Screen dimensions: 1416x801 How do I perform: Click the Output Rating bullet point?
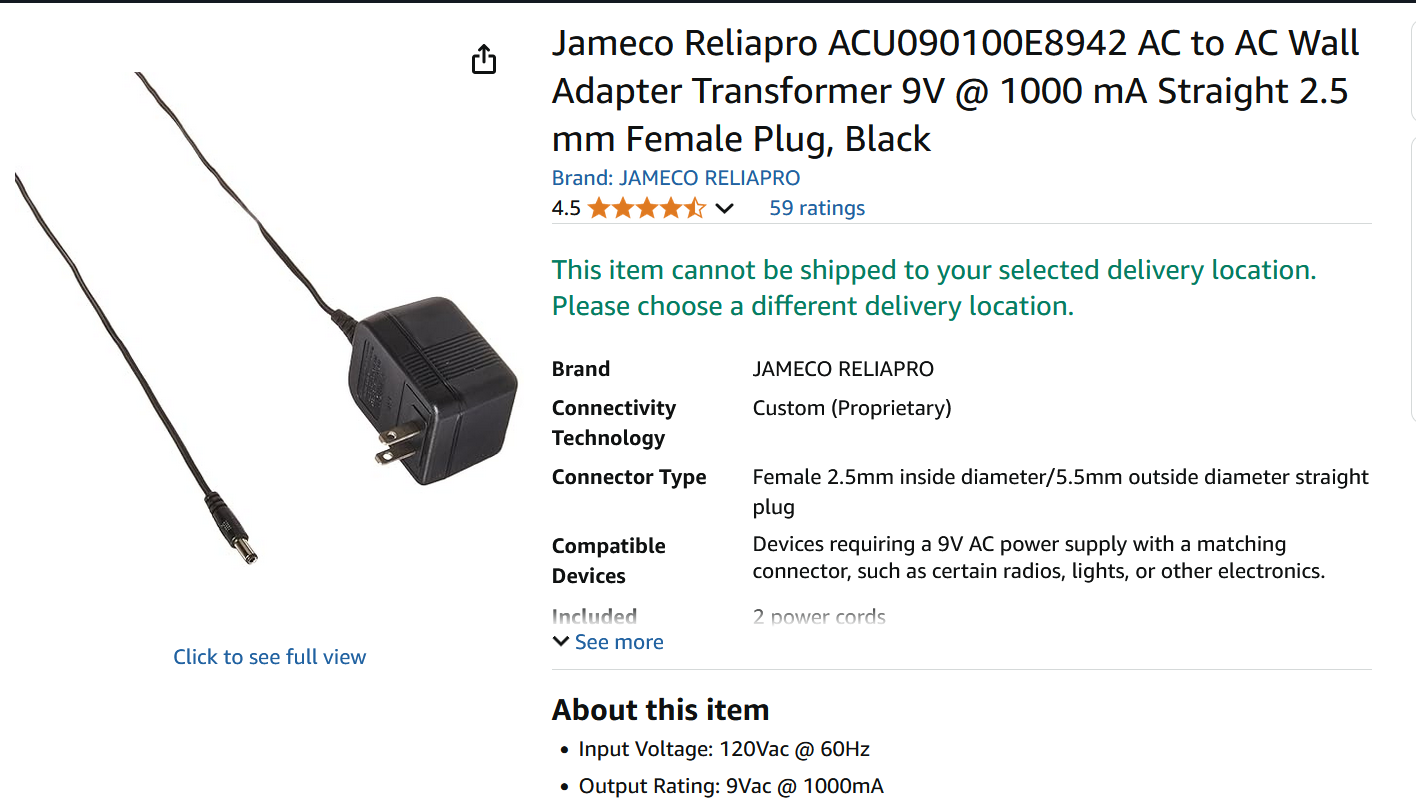click(730, 786)
